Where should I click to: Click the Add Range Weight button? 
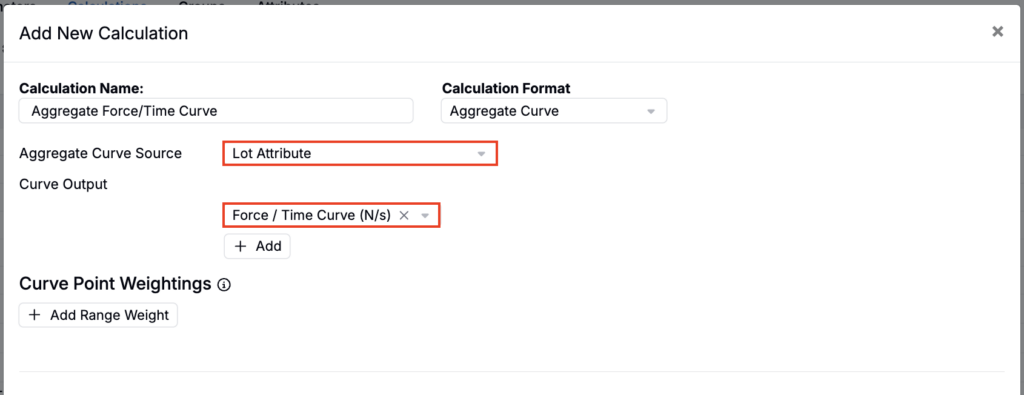(98, 315)
